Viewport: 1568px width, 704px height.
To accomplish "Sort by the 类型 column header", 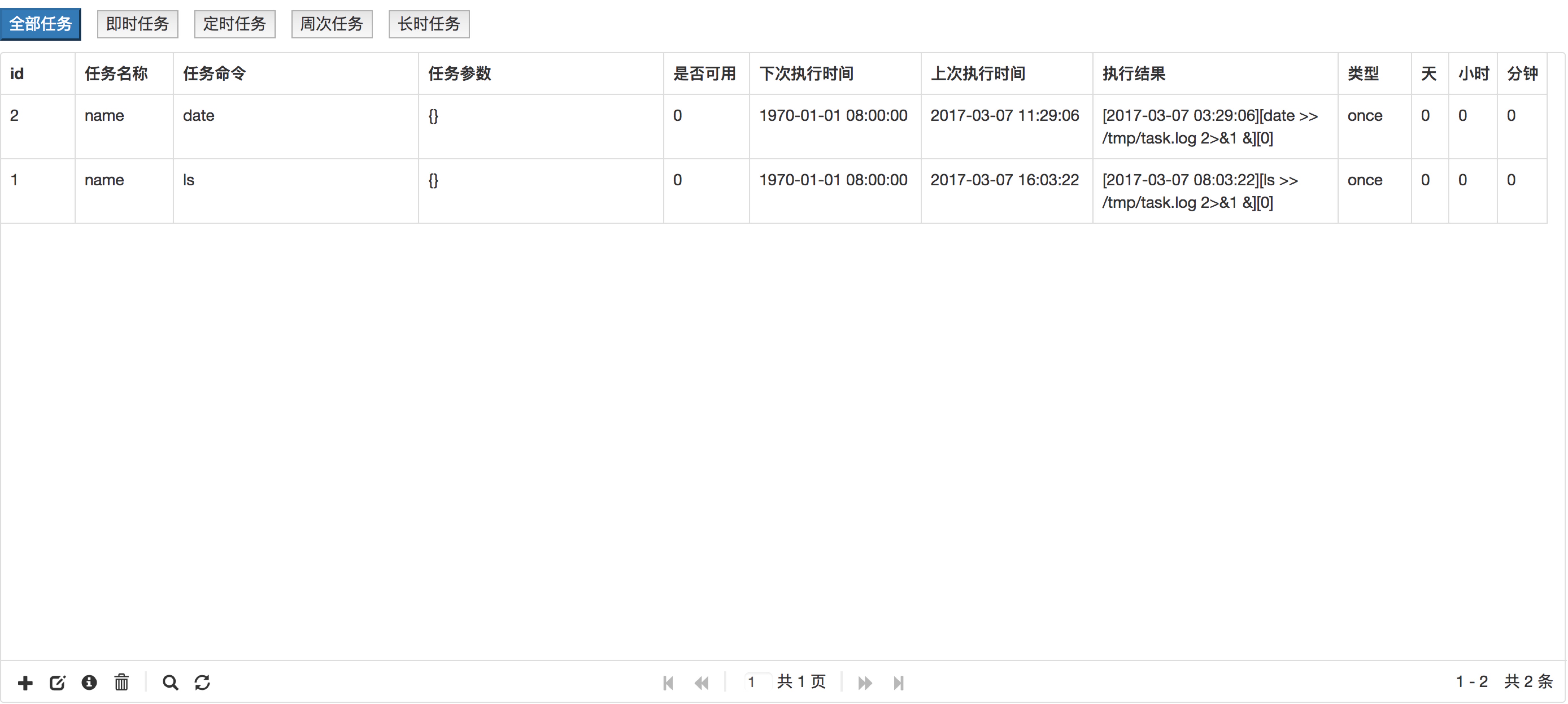I will (x=1375, y=74).
